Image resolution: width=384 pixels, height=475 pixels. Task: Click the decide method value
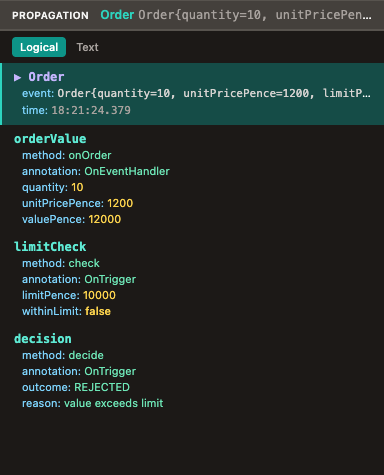pos(86,355)
